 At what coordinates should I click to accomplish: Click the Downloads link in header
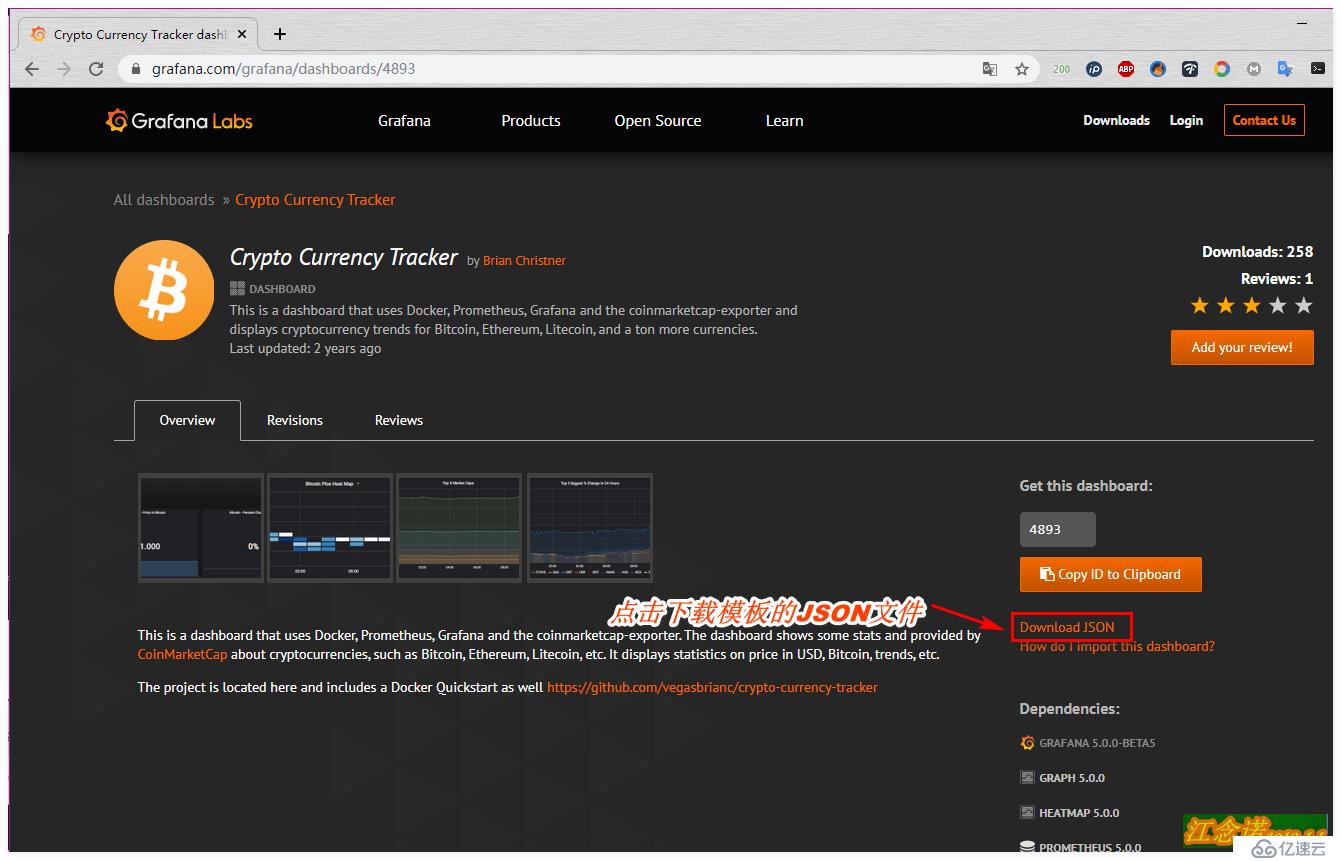[x=1116, y=120]
